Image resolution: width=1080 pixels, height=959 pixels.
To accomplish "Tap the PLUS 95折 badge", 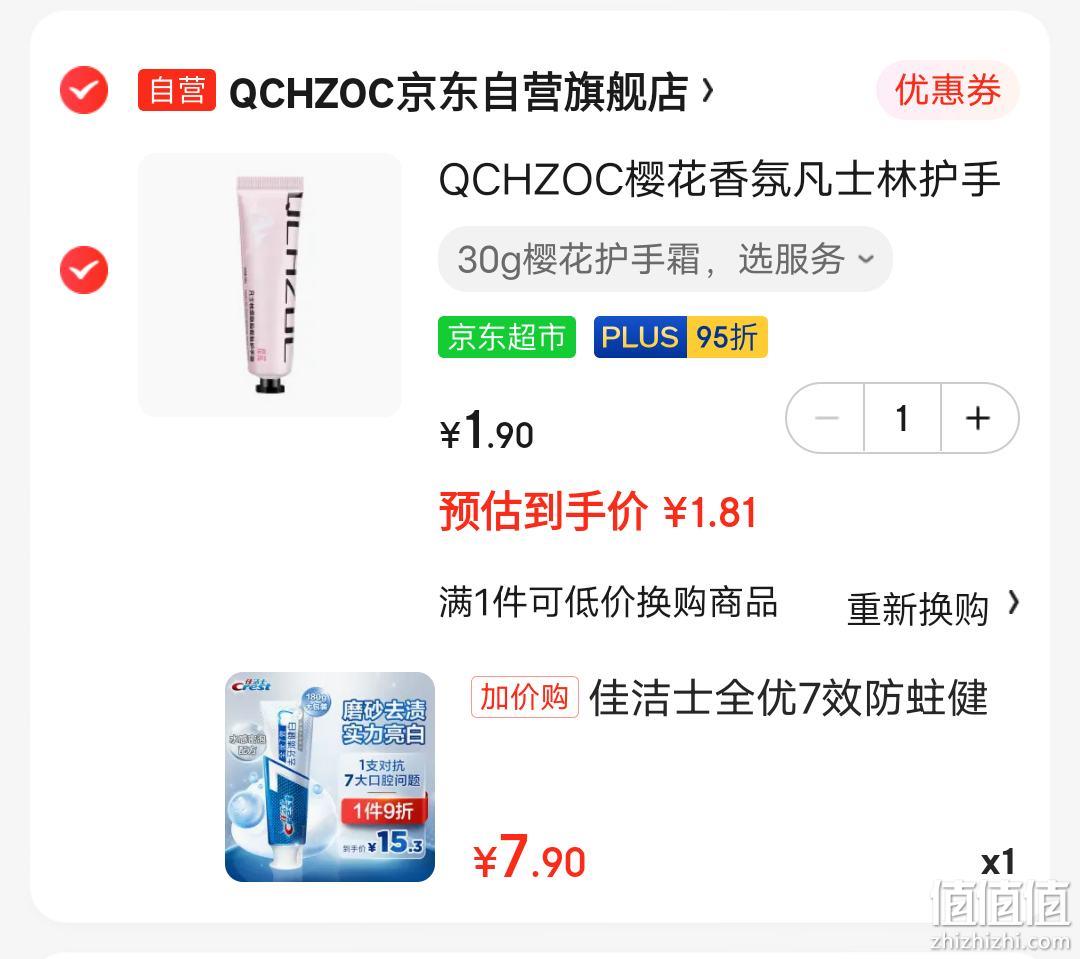I will coord(681,337).
